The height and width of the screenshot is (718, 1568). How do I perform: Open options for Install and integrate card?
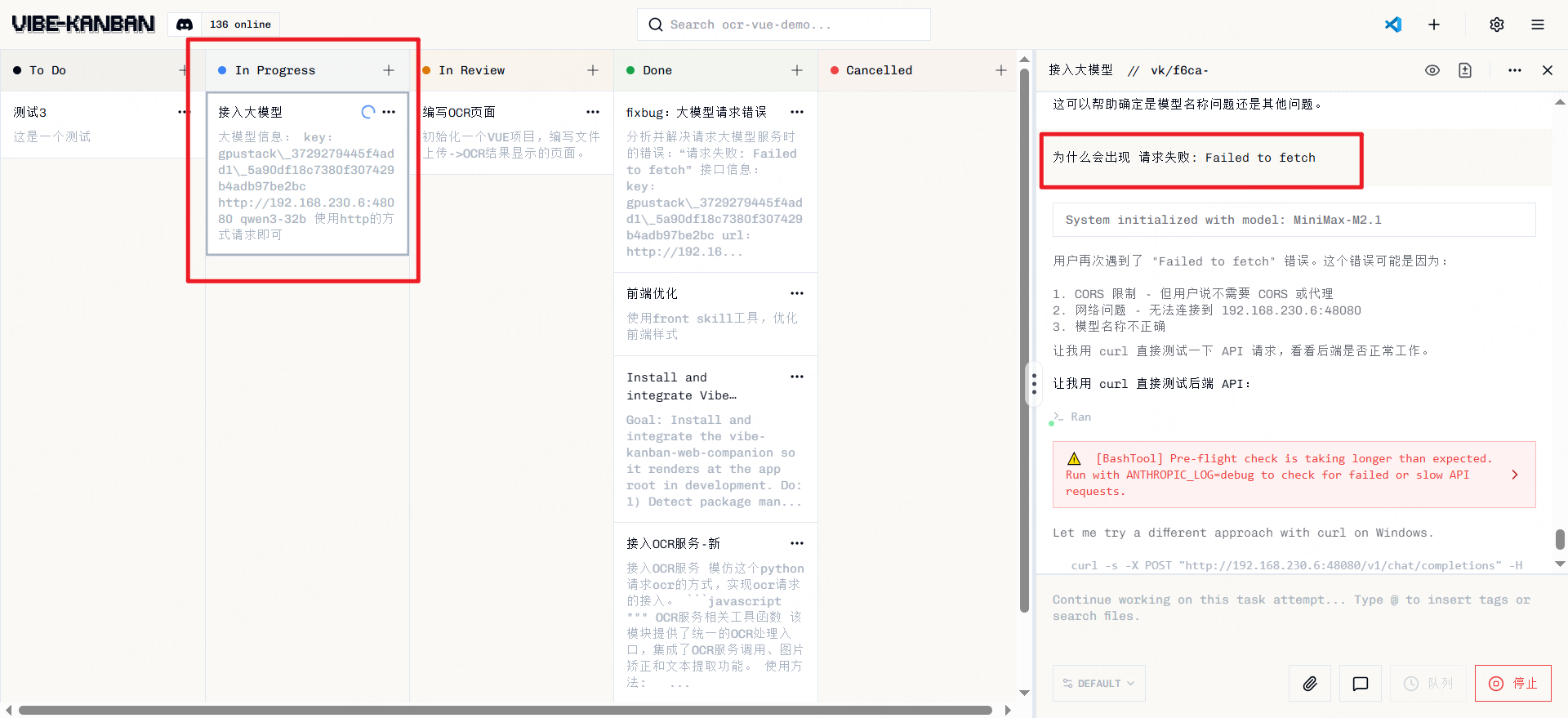(x=797, y=377)
